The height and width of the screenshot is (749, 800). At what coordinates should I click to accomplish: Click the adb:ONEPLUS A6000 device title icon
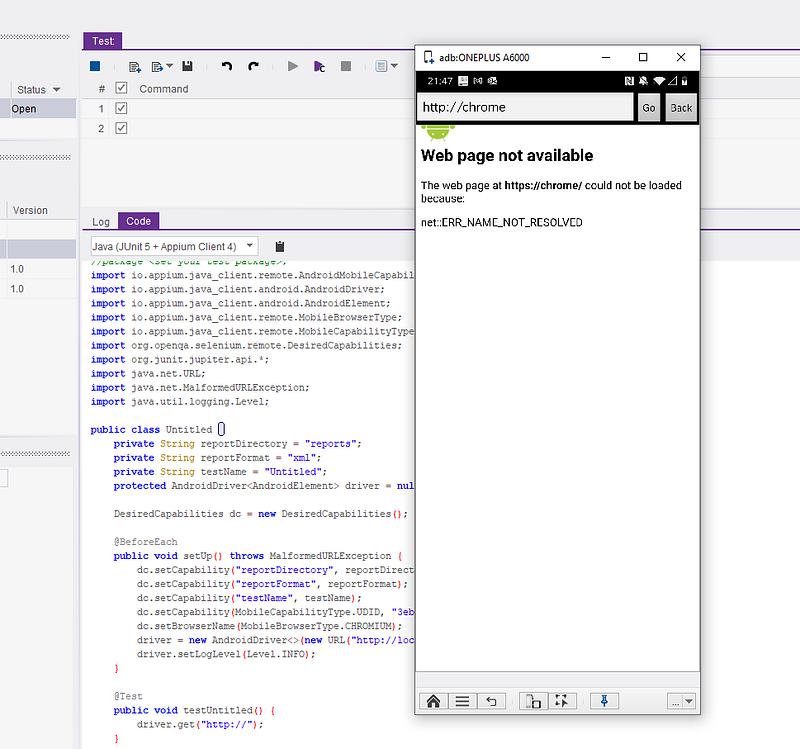429,57
